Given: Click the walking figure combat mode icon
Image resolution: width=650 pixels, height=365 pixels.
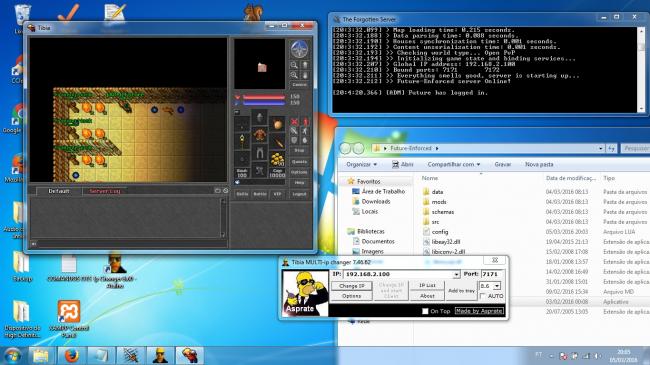Looking at the screenshot, I should click(x=305, y=131).
